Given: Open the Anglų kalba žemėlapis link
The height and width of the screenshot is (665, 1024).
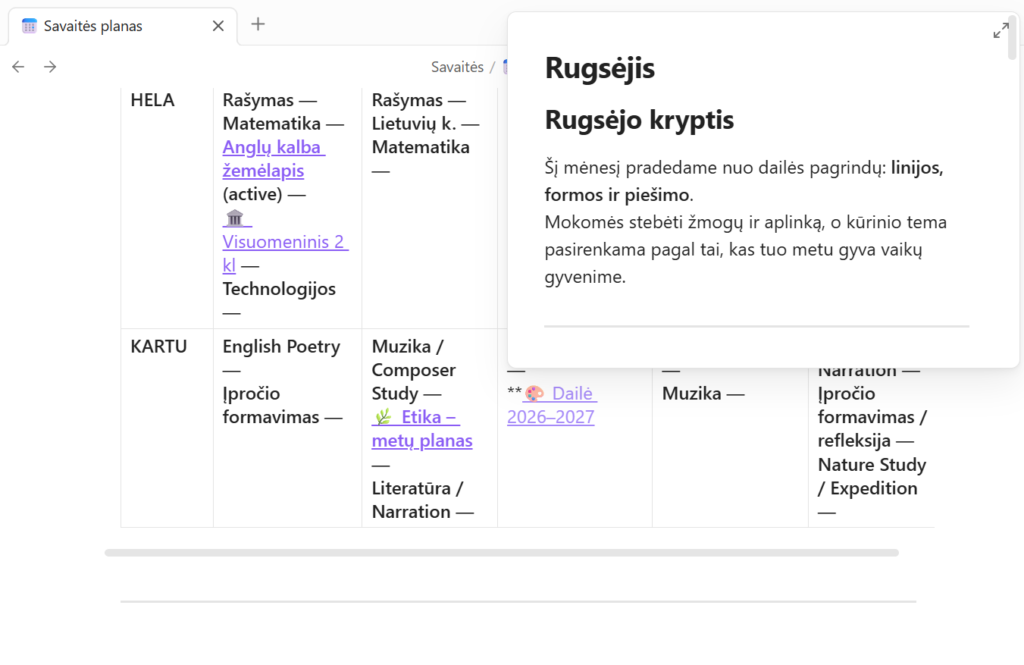Looking at the screenshot, I should [x=274, y=159].
